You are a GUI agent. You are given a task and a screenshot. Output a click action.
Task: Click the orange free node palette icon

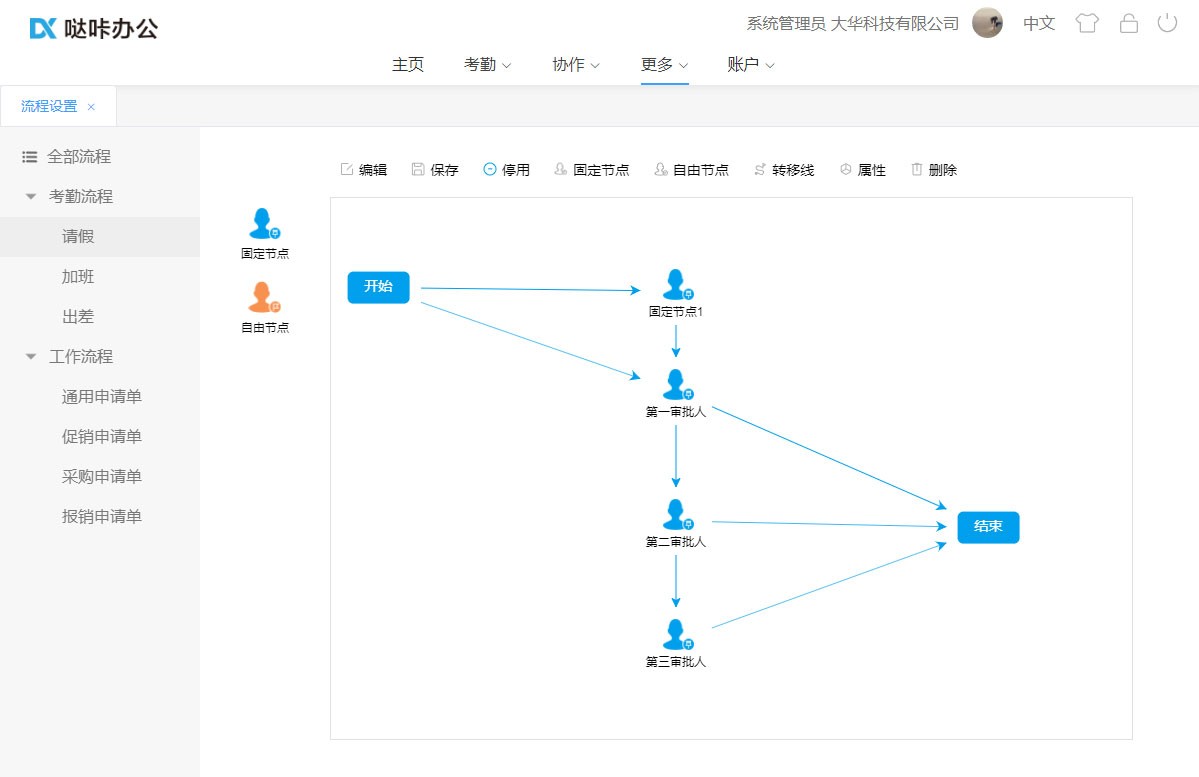coord(264,298)
